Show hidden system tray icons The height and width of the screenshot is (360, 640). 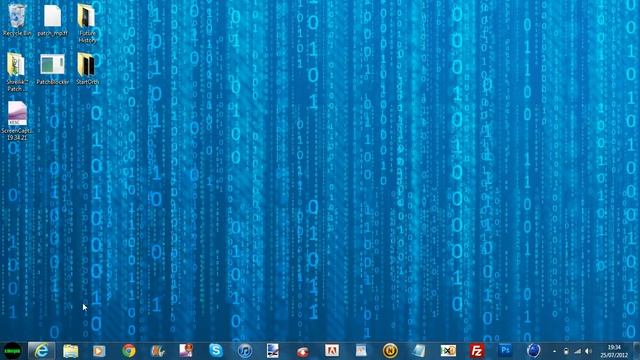pos(554,351)
